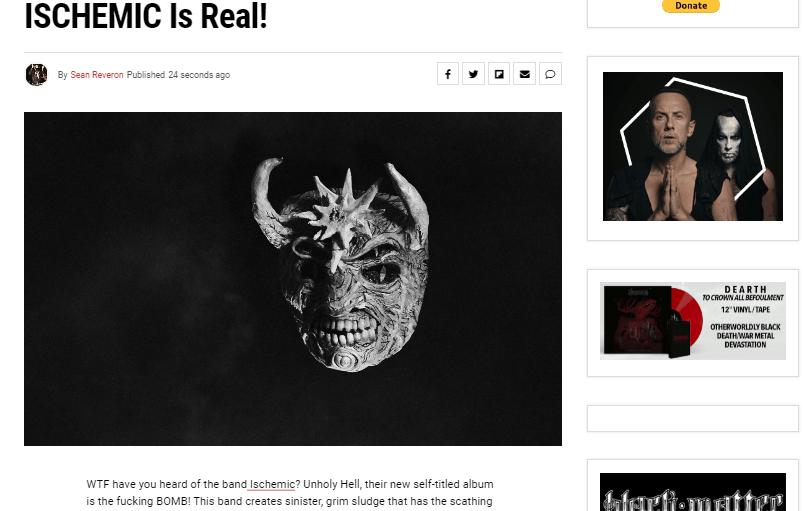Follow the Ischemic link in article text
This screenshot has height=511, width=805.
coord(272,484)
